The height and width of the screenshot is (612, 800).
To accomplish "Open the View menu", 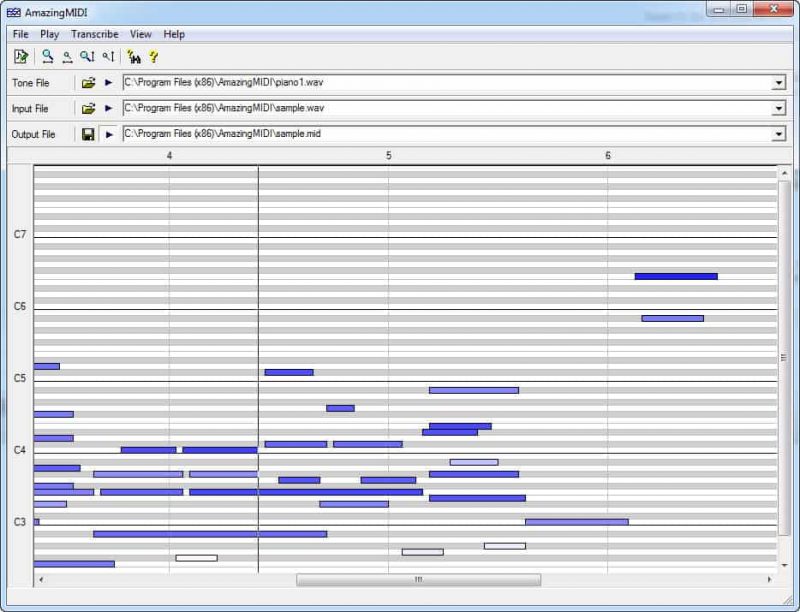I will pos(139,33).
